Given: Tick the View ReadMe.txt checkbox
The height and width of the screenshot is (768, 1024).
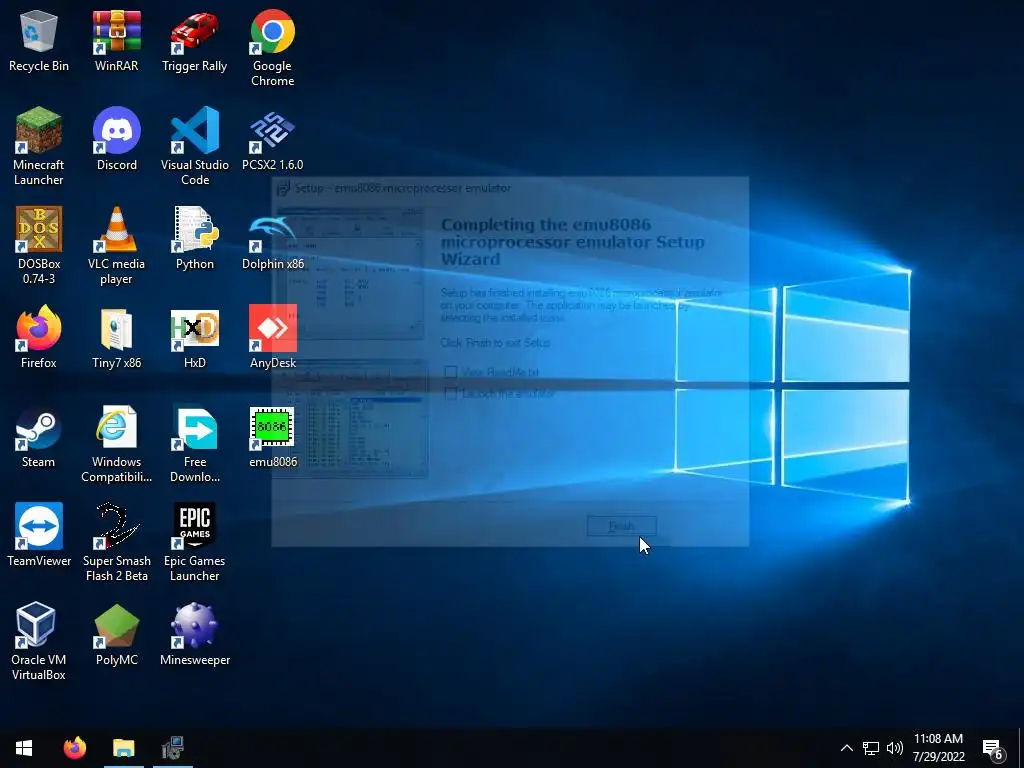Looking at the screenshot, I should (451, 372).
